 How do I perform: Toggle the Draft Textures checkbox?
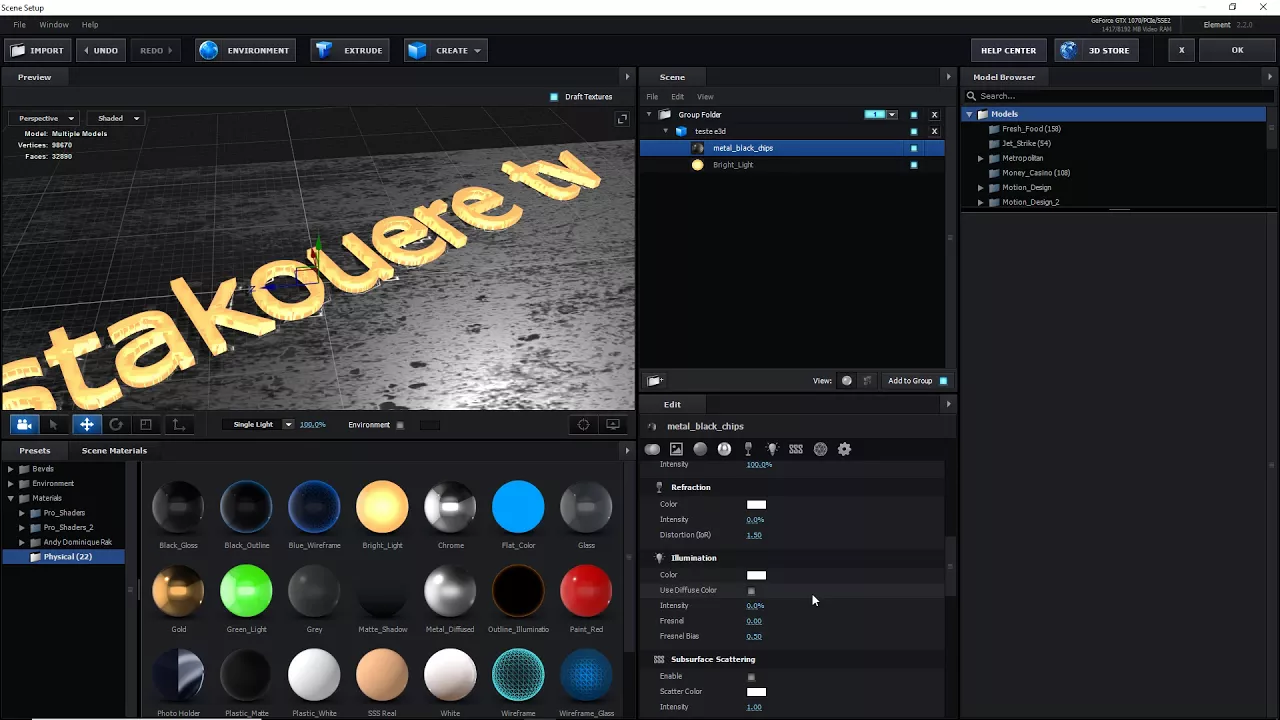pyautogui.click(x=554, y=97)
